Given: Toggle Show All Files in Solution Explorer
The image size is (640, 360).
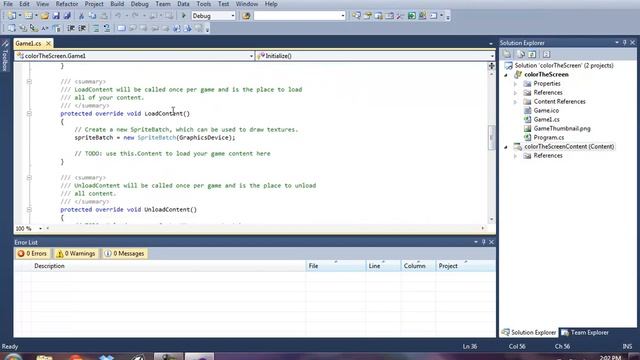Looking at the screenshot, I should click(520, 54).
